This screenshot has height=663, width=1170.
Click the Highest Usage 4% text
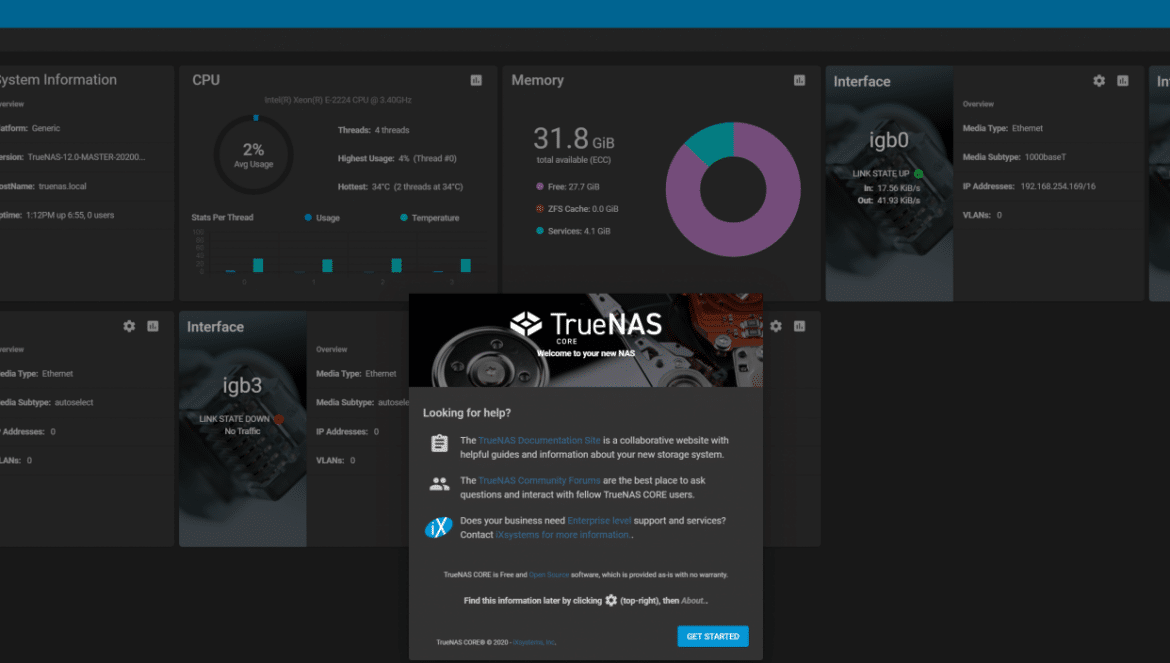(x=397, y=158)
